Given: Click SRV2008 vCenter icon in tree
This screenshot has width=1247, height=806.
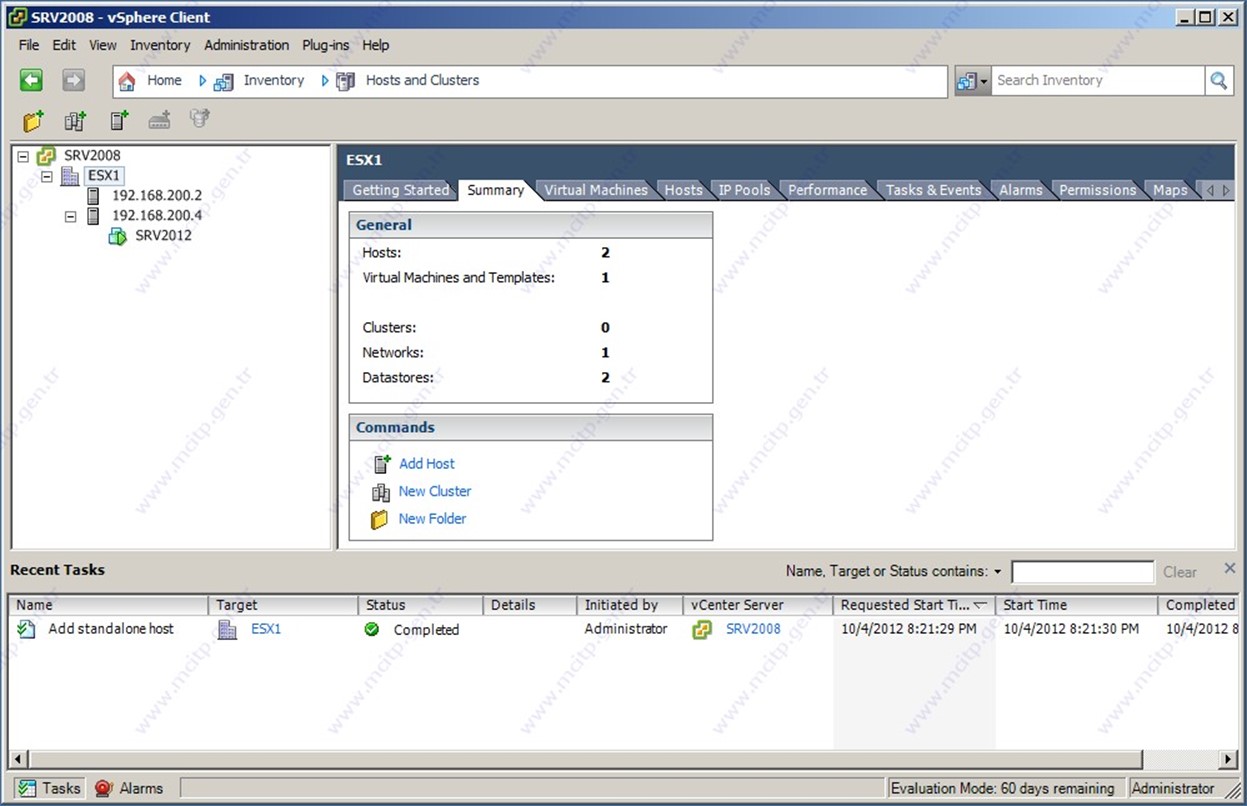Looking at the screenshot, I should pyautogui.click(x=46, y=156).
